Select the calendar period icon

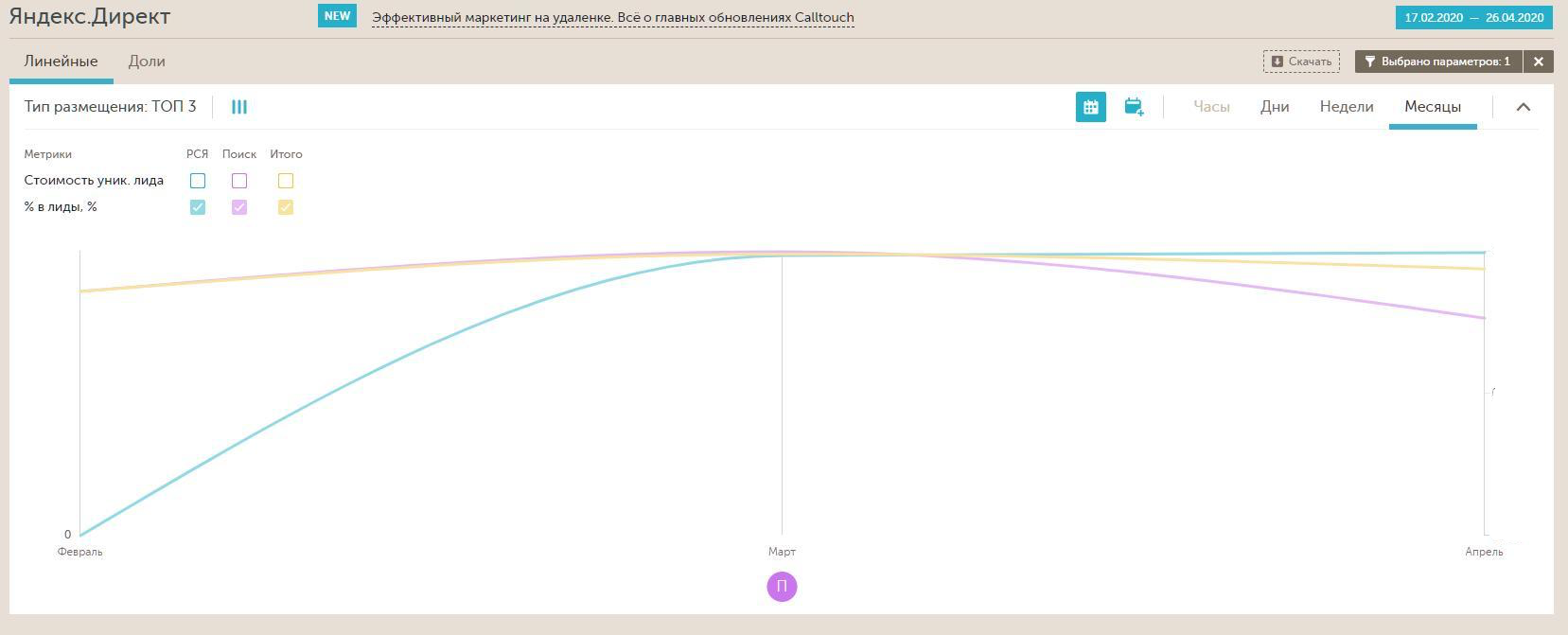[1090, 107]
